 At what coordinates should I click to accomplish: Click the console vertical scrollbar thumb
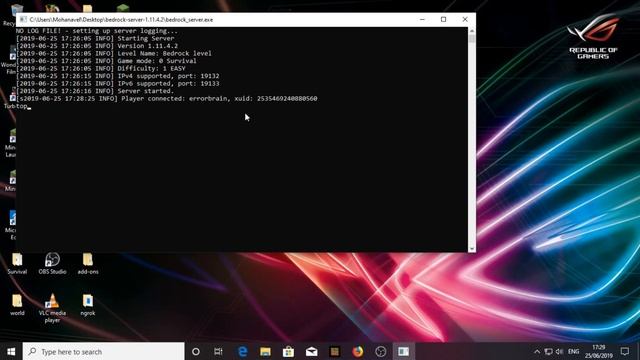472,39
